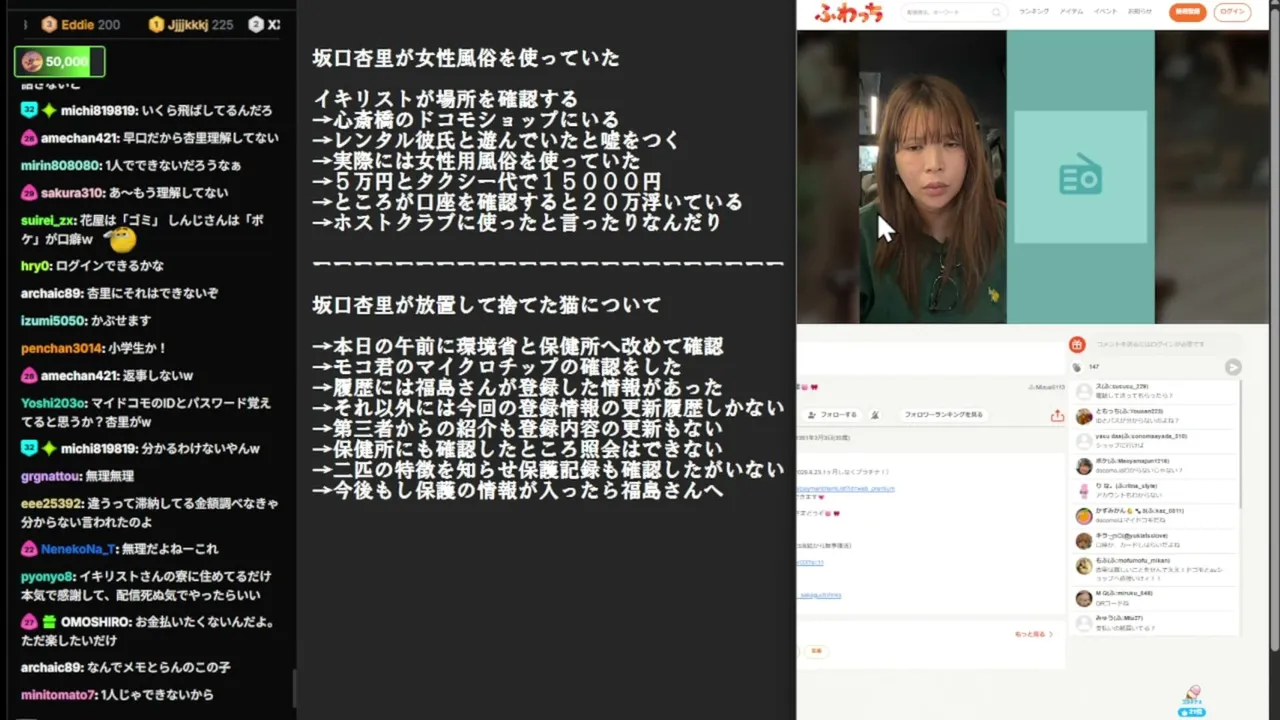1280x720 pixels.
Task: Click avatar of commenter ボケ
Action: (1083, 466)
